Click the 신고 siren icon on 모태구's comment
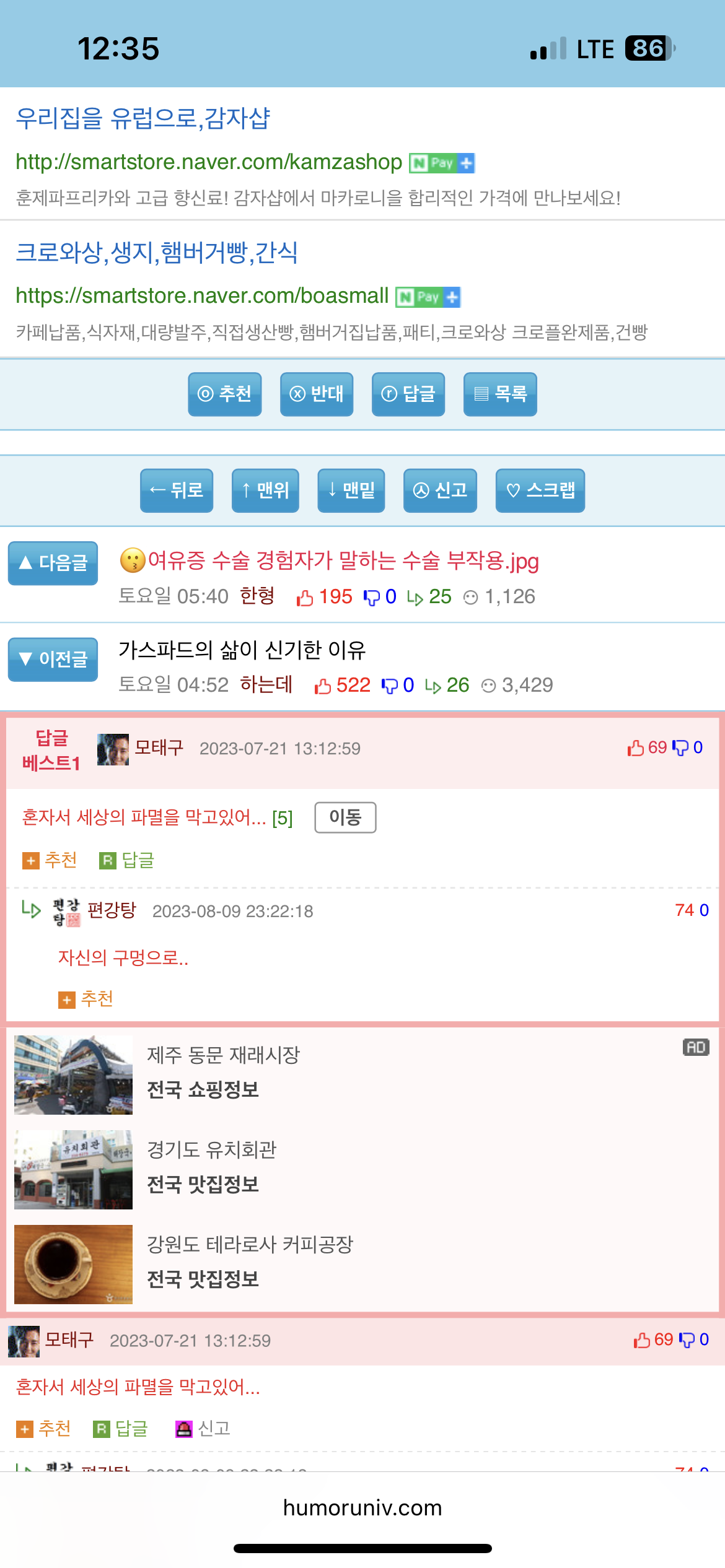725x1568 pixels. point(184,1429)
